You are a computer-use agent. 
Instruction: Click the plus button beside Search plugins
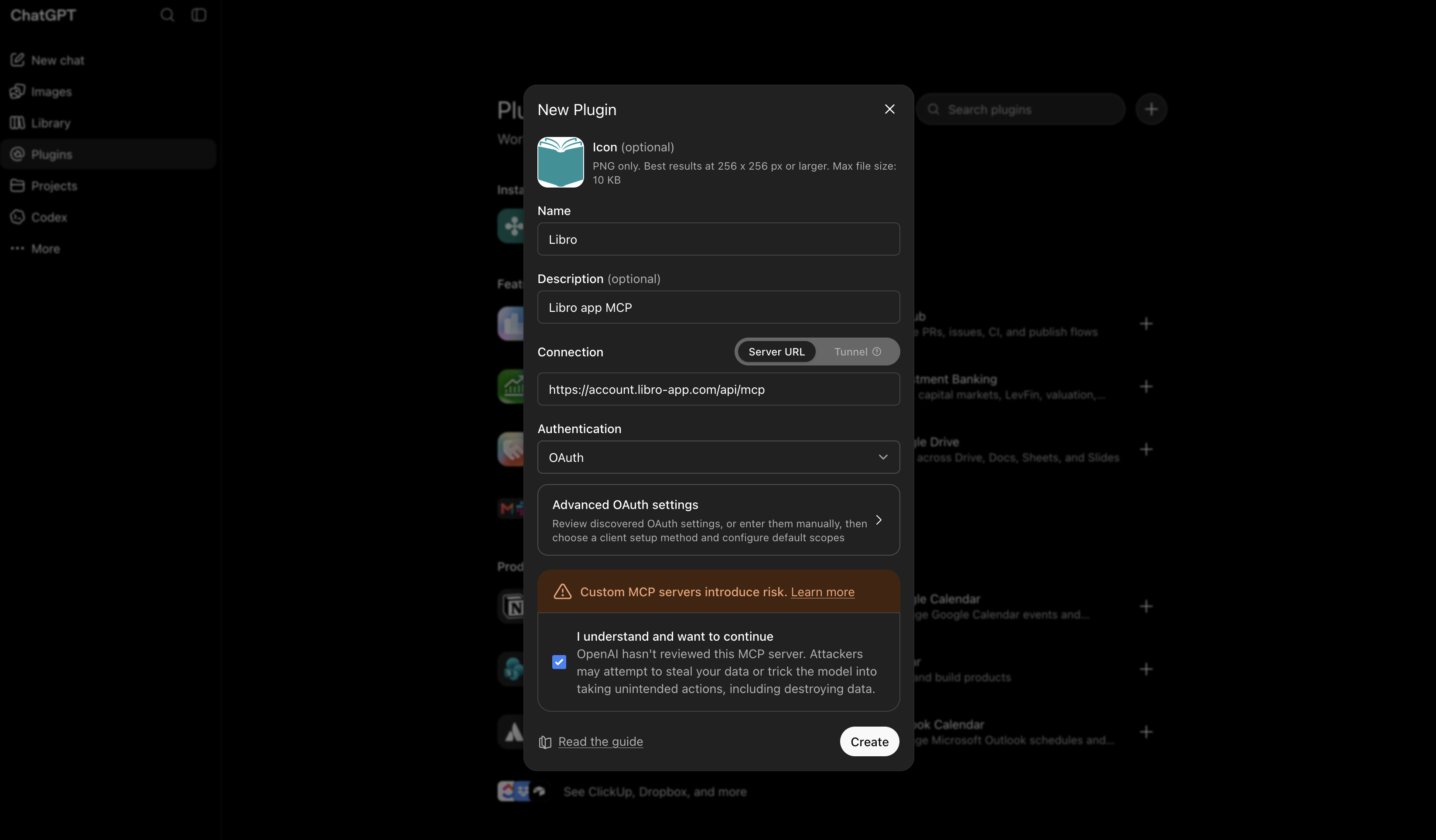point(1151,109)
